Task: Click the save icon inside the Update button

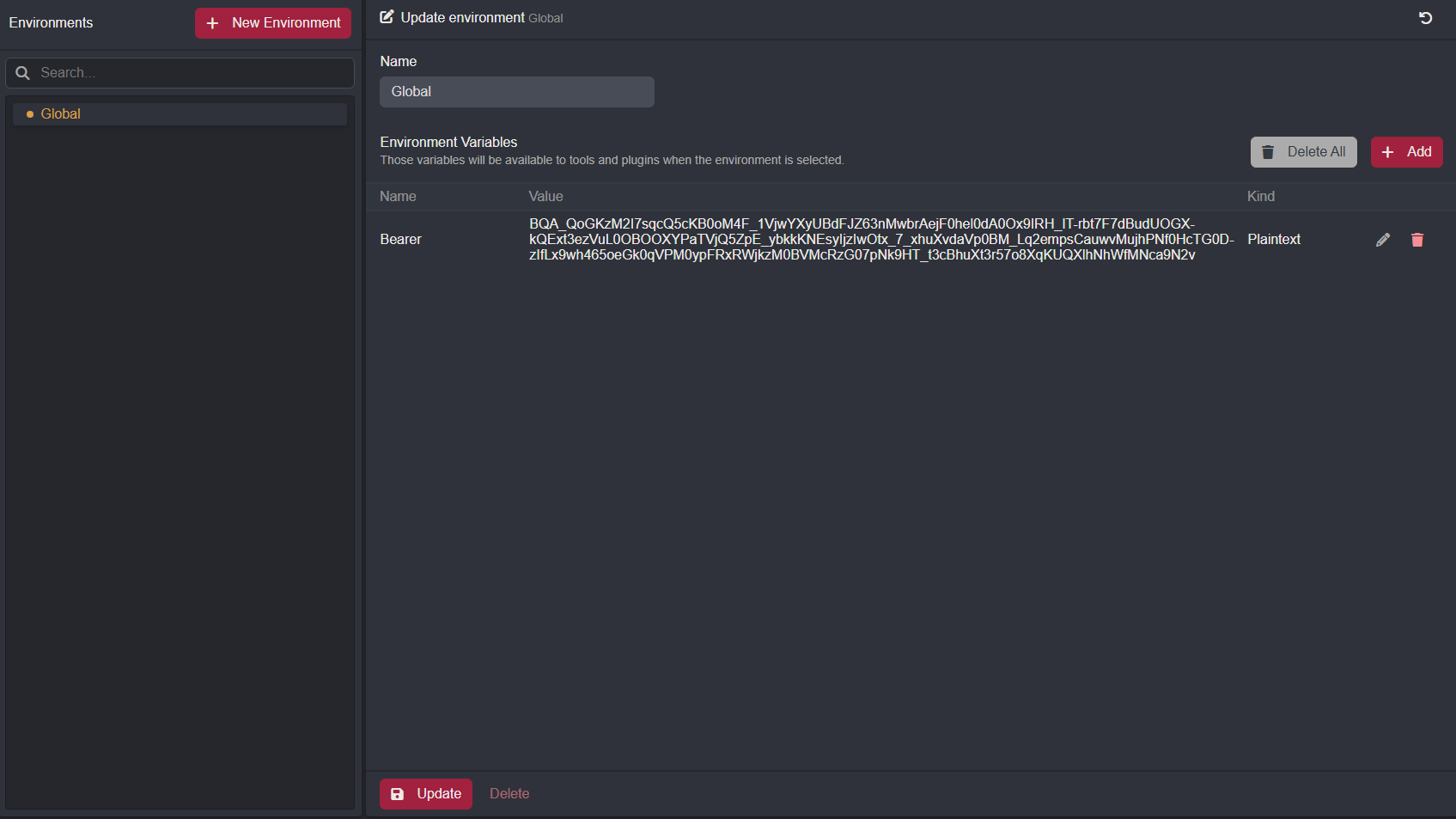Action: pyautogui.click(x=397, y=793)
